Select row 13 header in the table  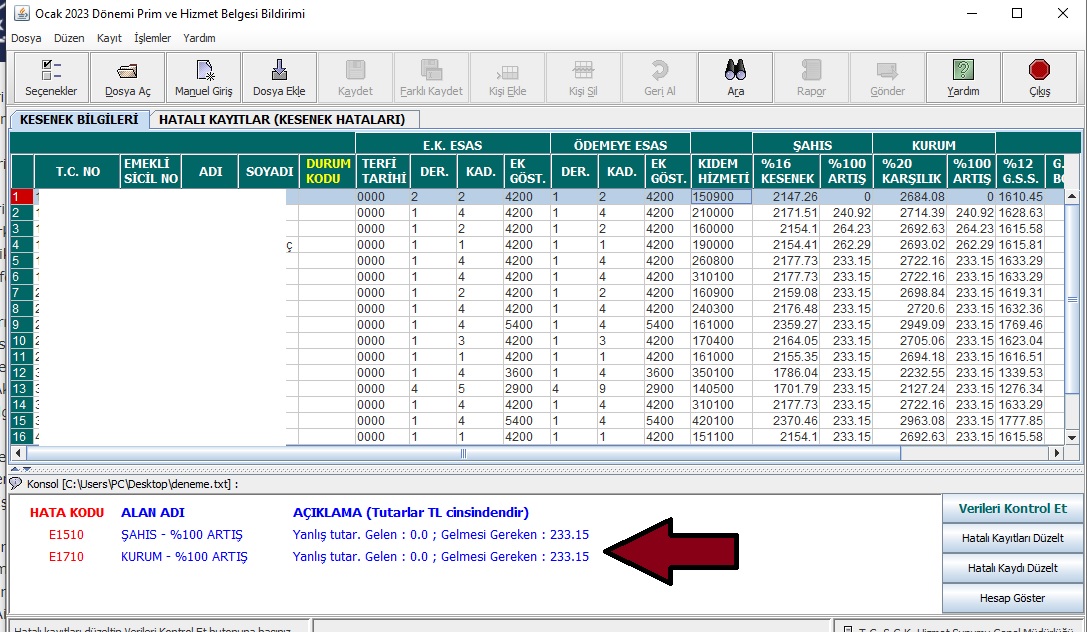click(20, 389)
